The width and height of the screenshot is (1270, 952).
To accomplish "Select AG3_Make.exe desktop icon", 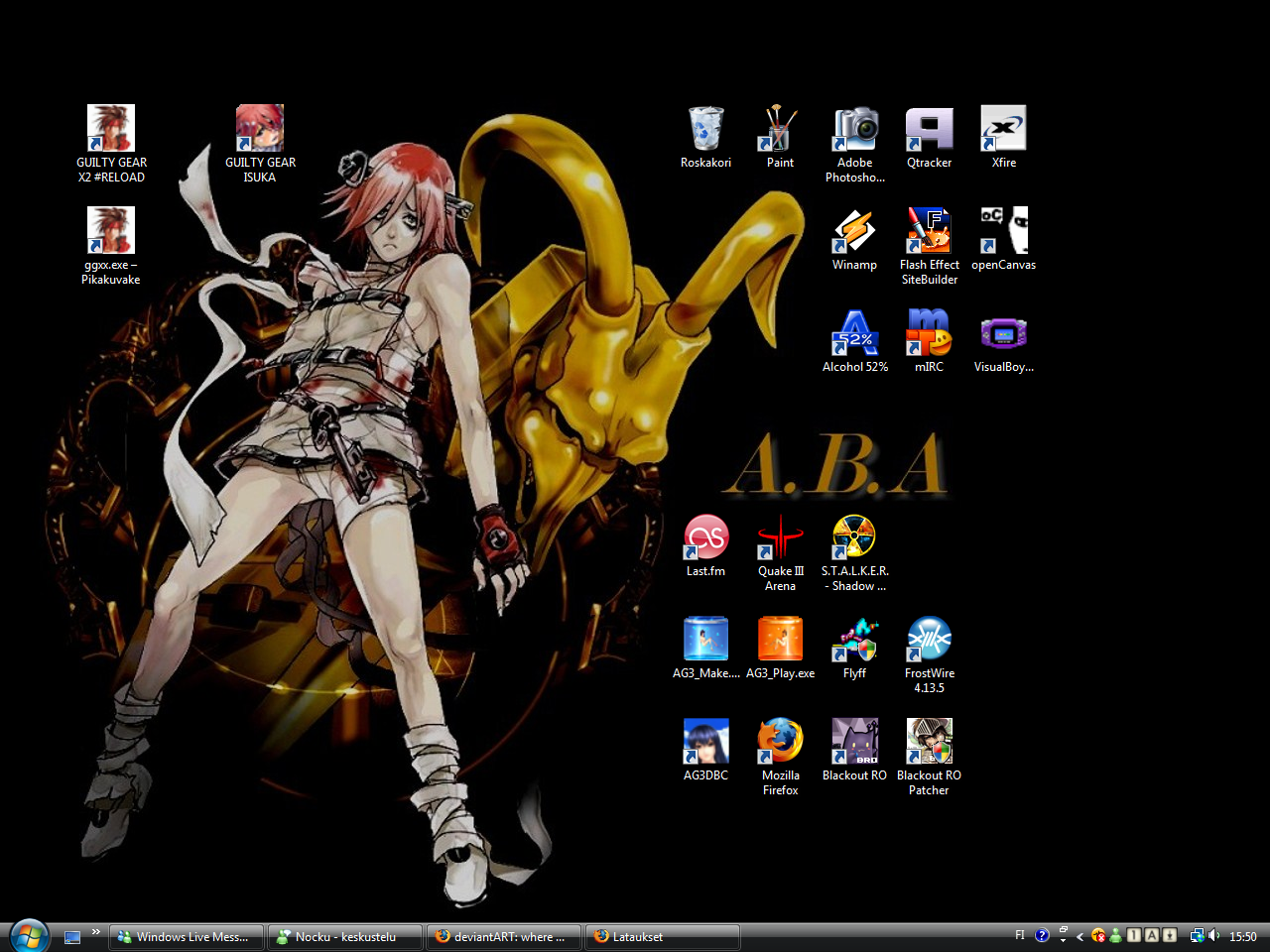I will (705, 648).
